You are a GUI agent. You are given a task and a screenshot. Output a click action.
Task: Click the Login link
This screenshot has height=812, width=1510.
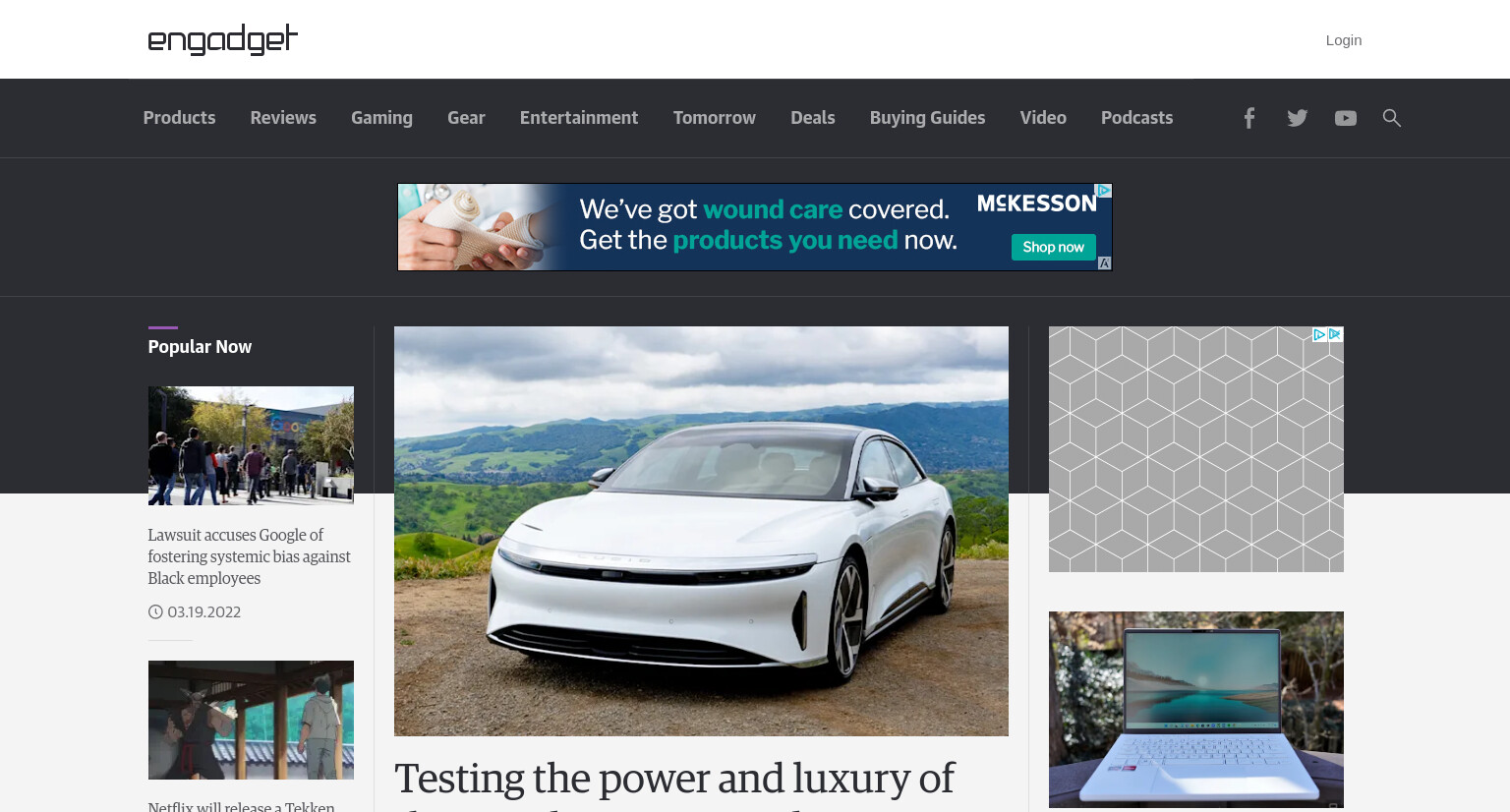[1344, 40]
